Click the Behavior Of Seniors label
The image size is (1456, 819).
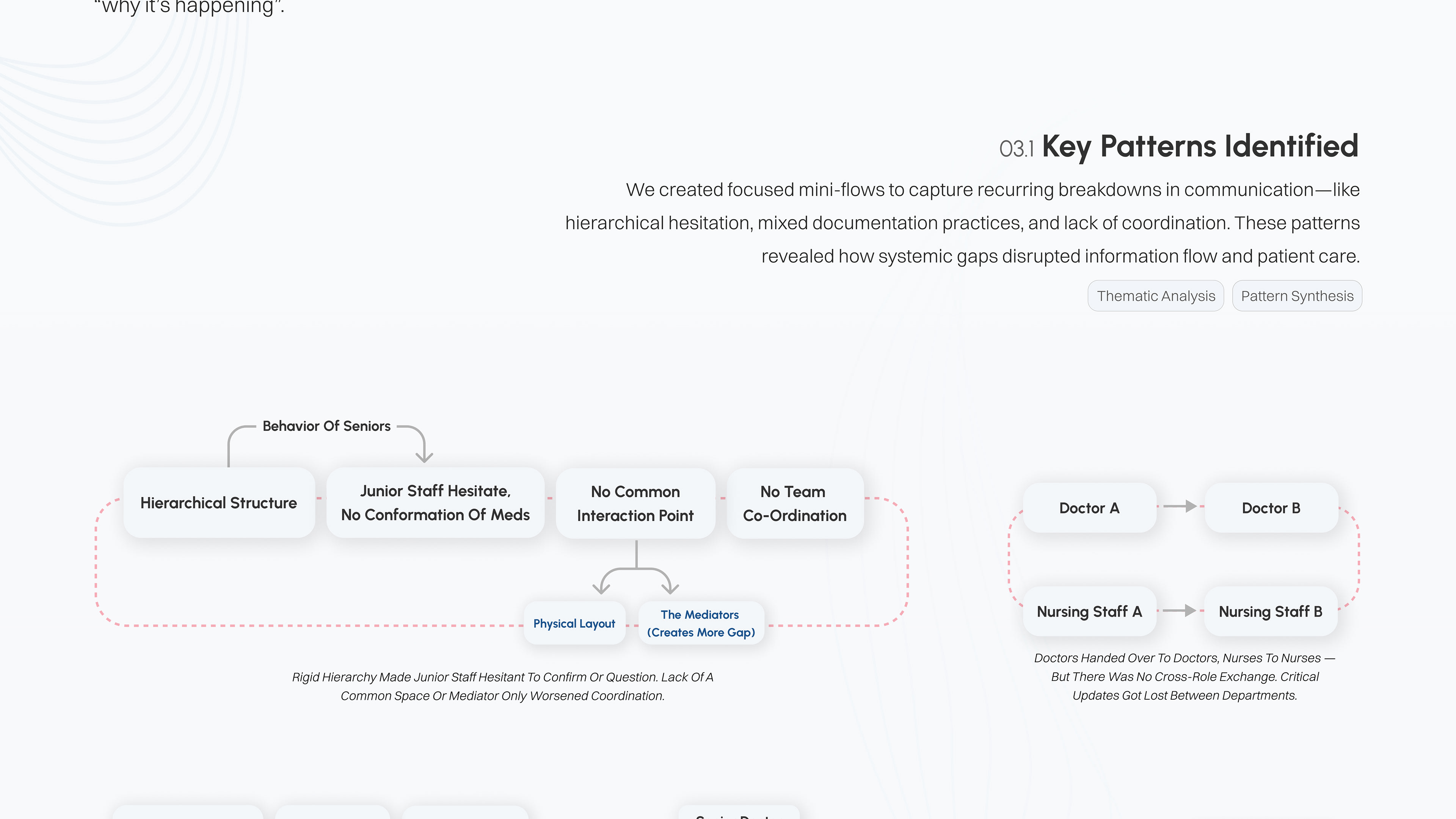click(x=327, y=426)
